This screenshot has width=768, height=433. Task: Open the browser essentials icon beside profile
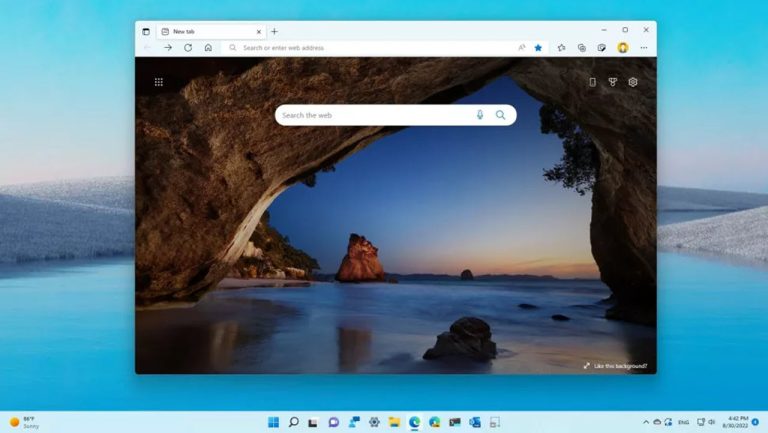tap(601, 48)
